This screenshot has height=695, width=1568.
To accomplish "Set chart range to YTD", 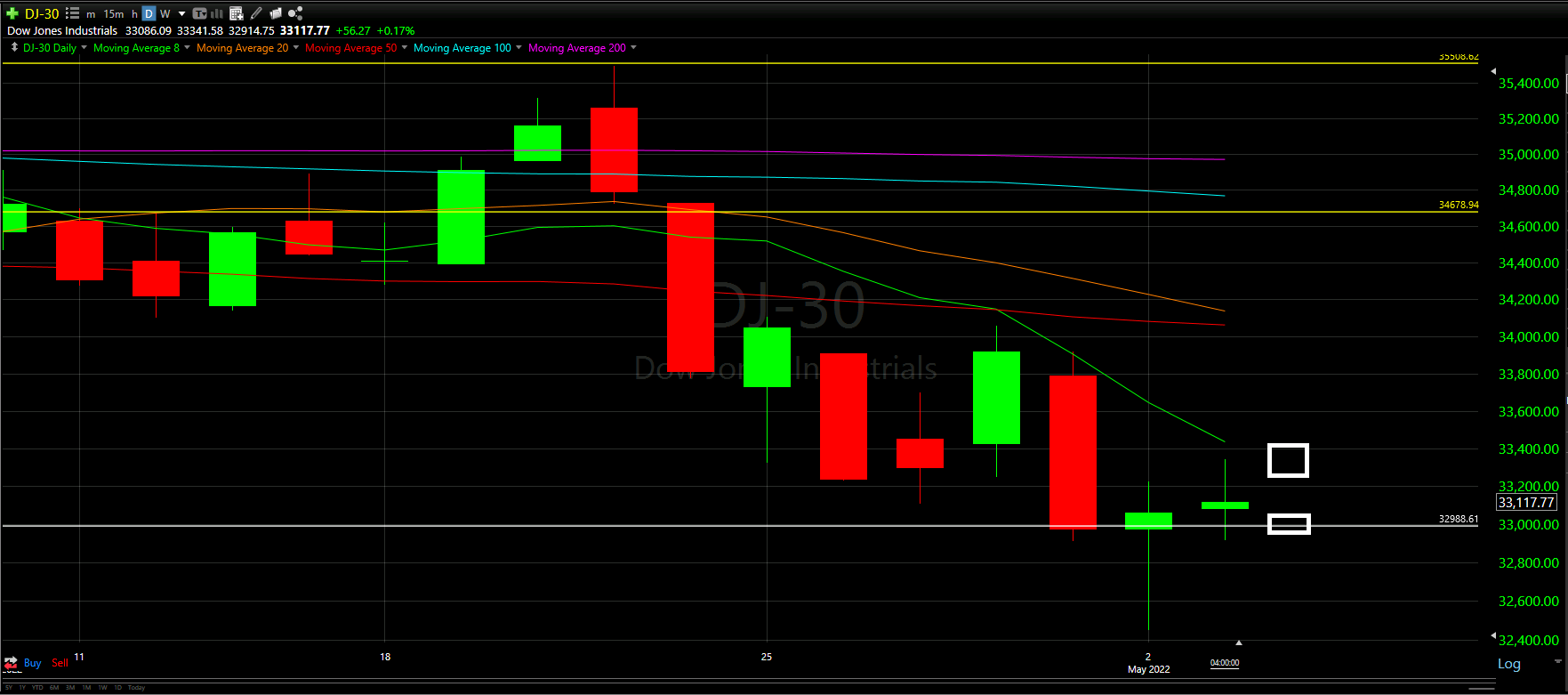I will coord(37,688).
